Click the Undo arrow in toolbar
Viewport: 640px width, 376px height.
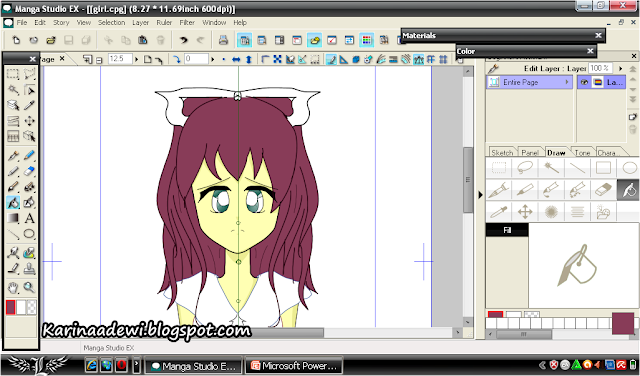[184, 40]
